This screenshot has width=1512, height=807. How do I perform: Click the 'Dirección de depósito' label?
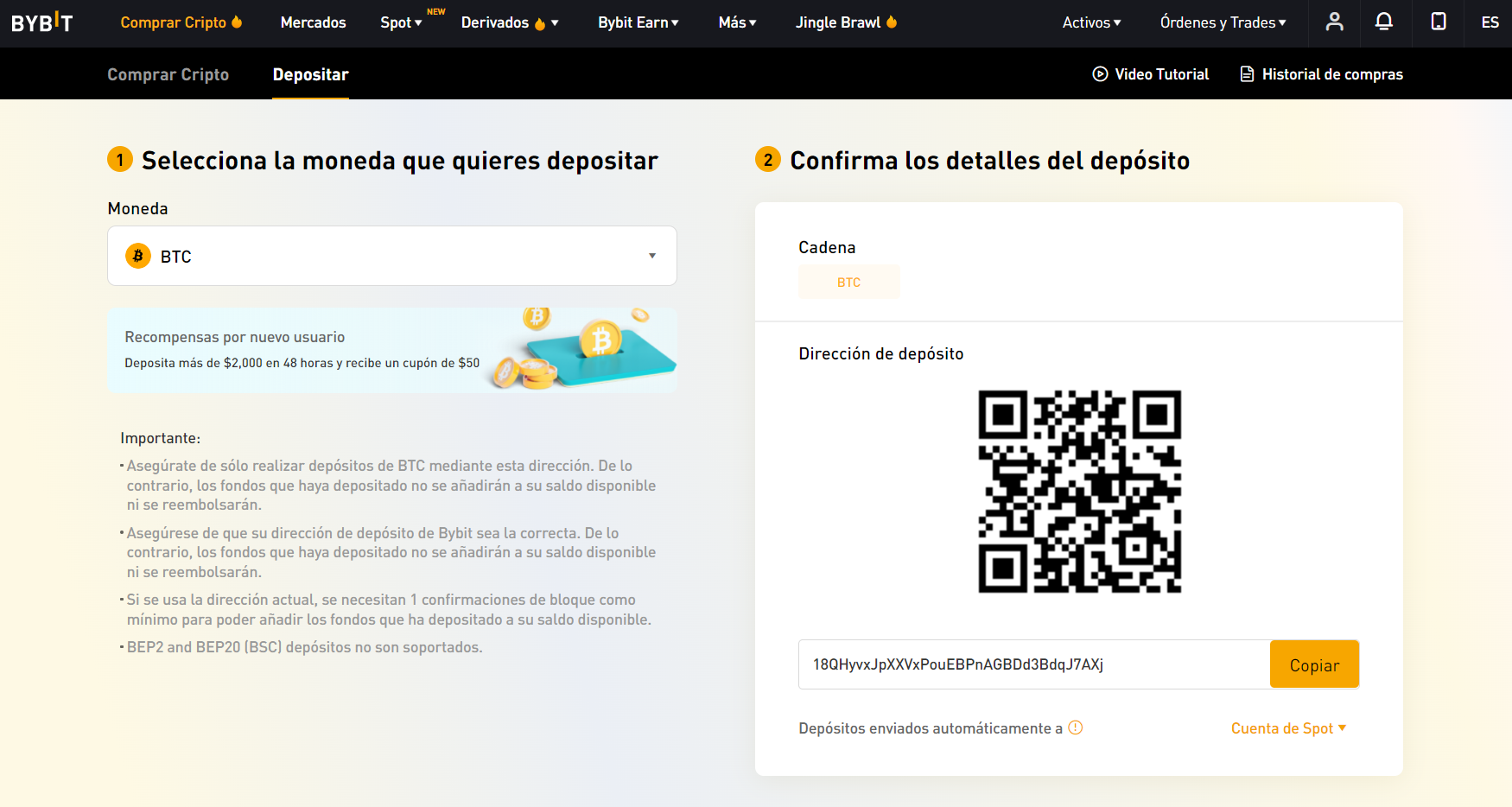pyautogui.click(x=880, y=353)
